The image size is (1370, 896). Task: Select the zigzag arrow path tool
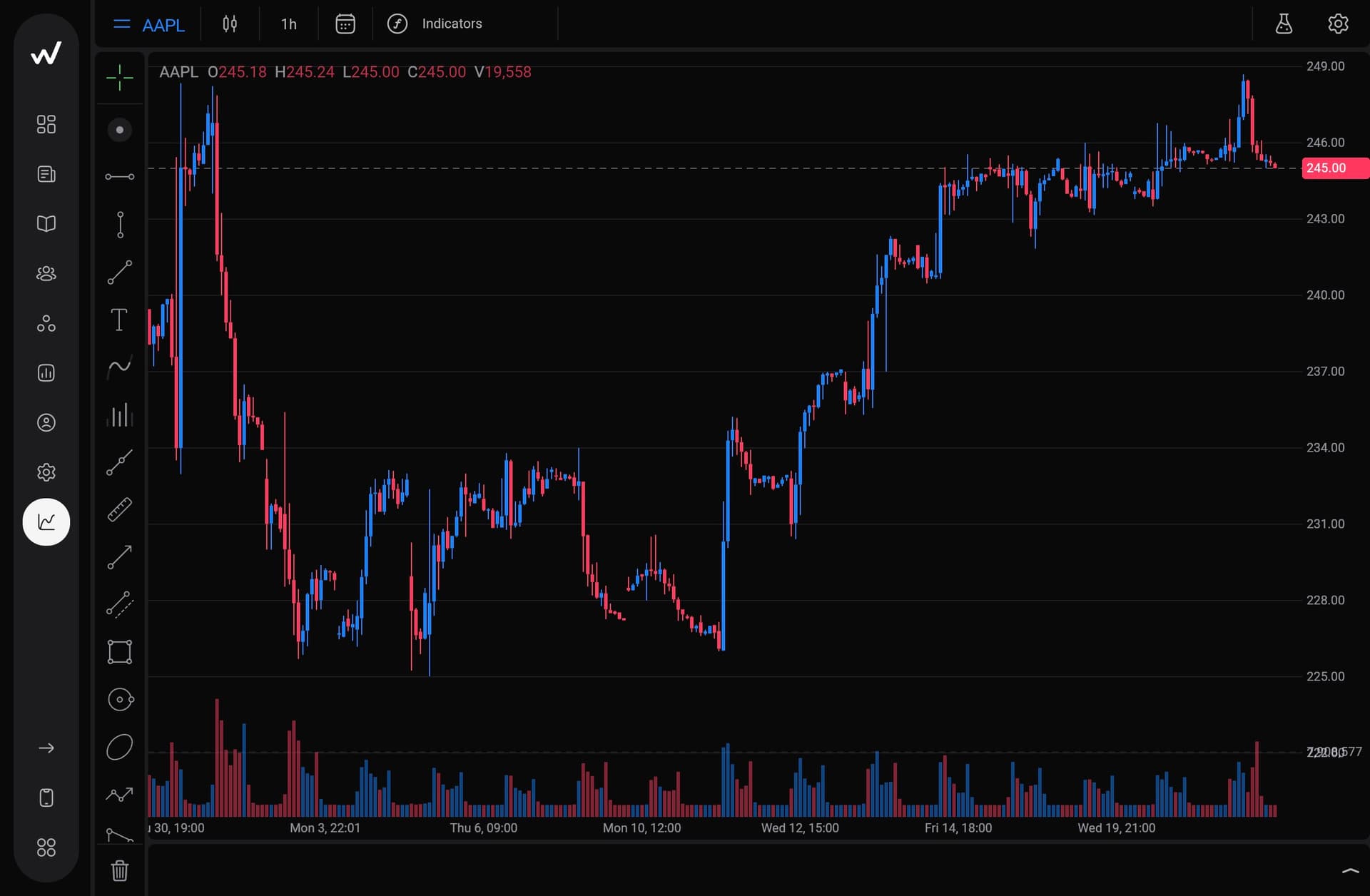tap(120, 794)
